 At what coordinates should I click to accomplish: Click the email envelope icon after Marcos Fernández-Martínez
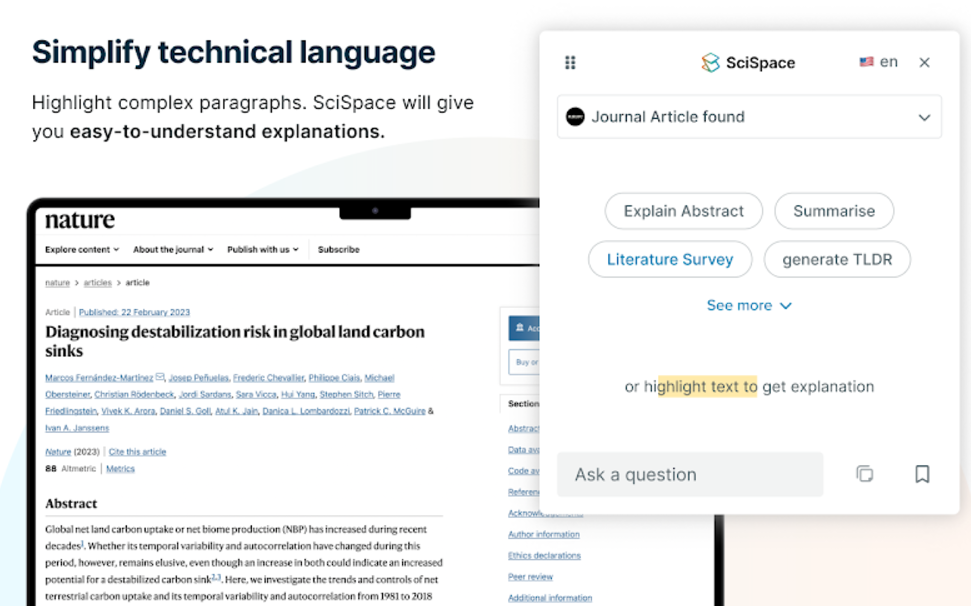click(160, 377)
